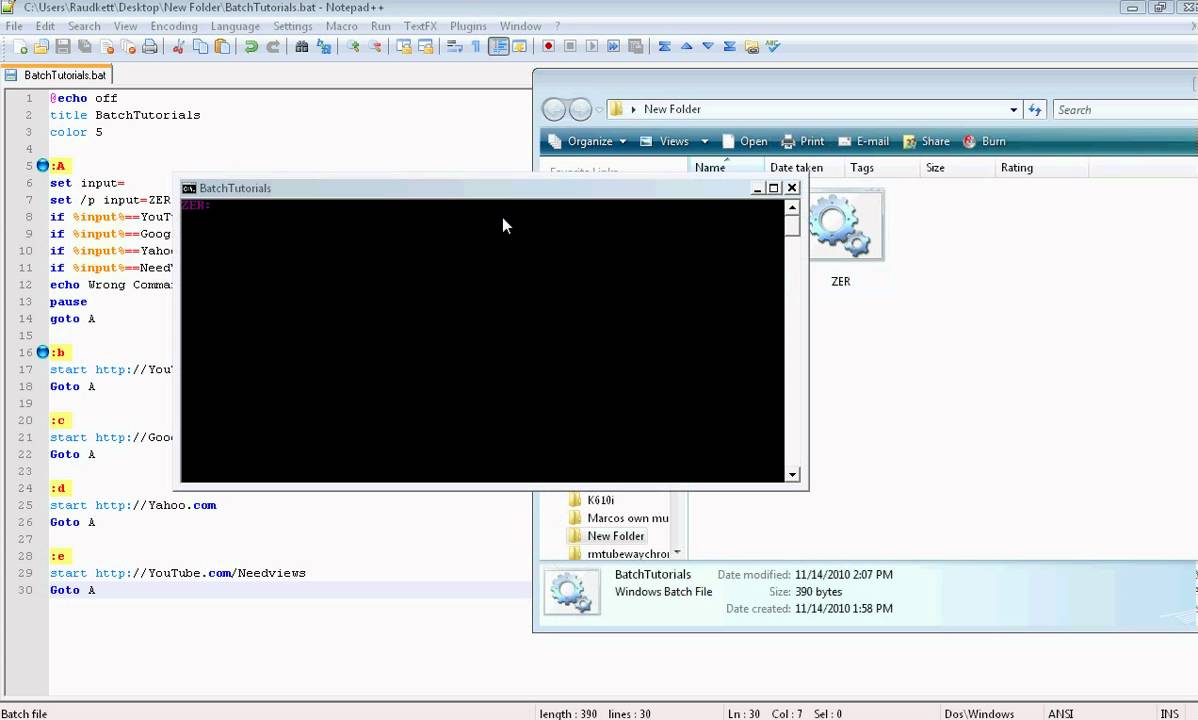Screen dimensions: 1198x720
Task: Click the Explorer refresh button
Action: [1035, 110]
